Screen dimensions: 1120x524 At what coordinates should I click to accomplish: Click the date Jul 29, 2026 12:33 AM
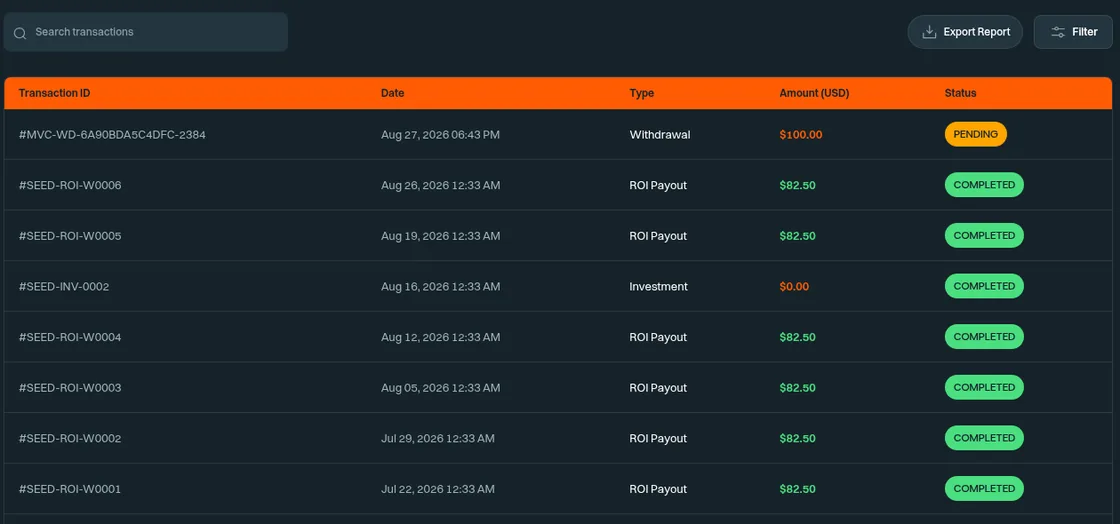click(437, 438)
